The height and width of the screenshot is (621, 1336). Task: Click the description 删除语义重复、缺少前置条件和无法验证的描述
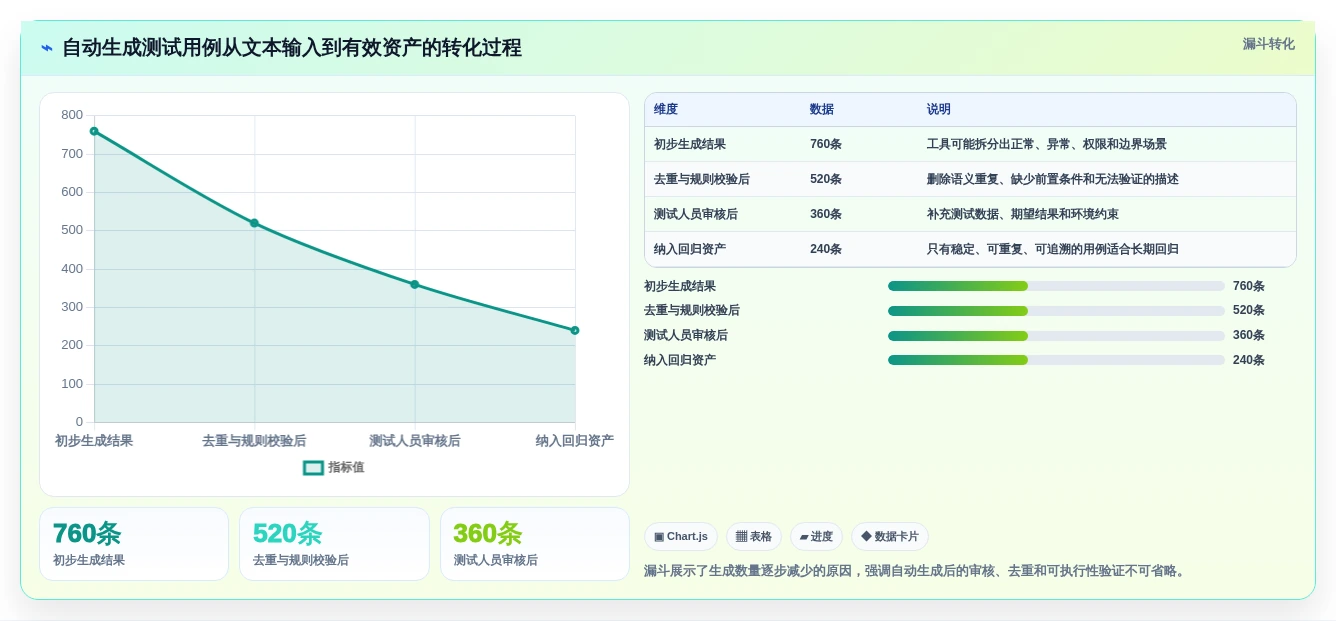(1053, 179)
